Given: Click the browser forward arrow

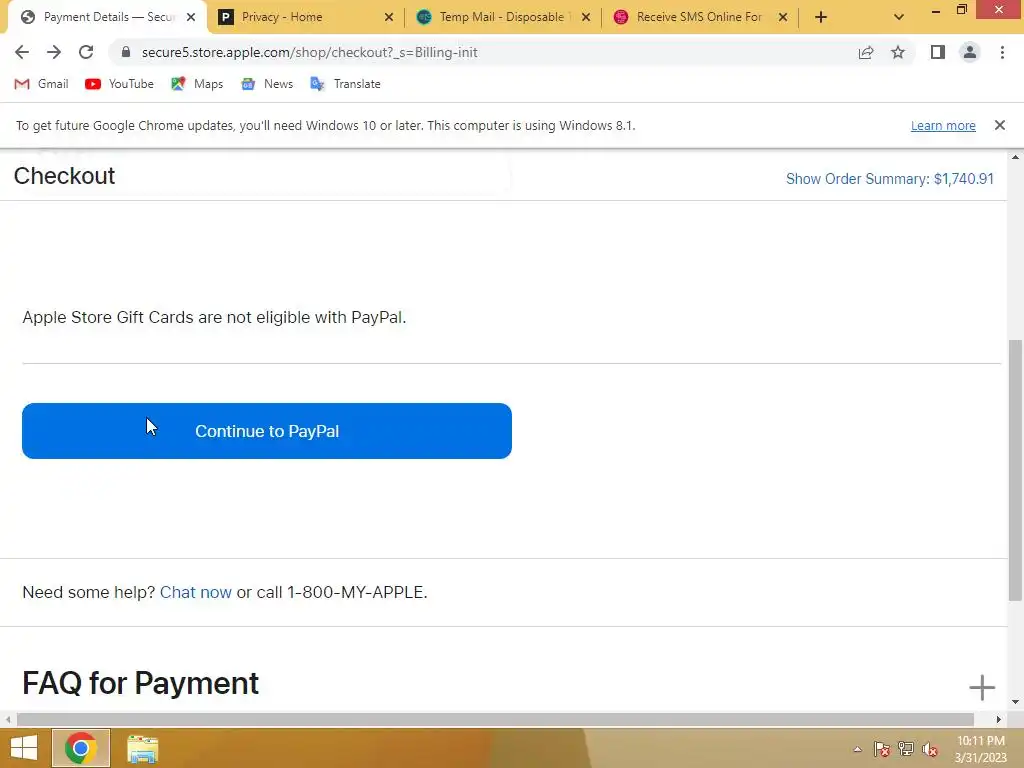Looking at the screenshot, I should pos(54,52).
